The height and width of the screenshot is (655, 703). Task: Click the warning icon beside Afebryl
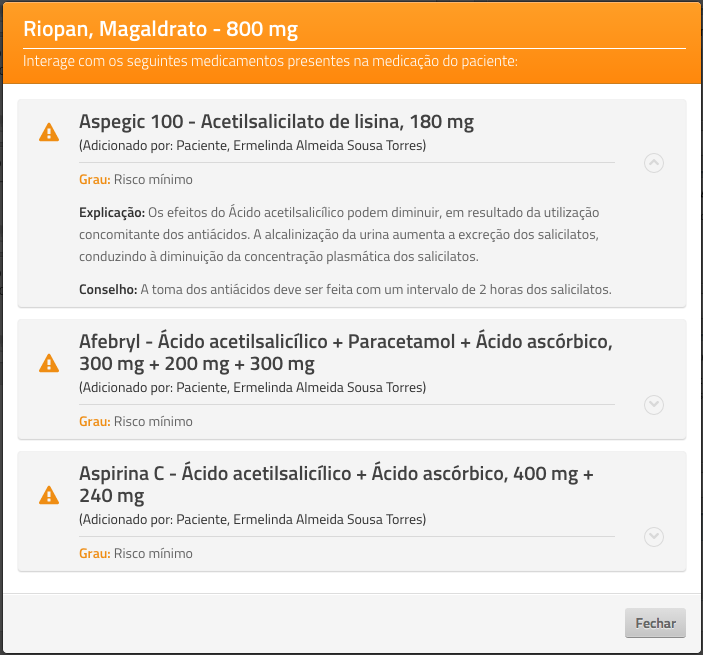point(49,363)
